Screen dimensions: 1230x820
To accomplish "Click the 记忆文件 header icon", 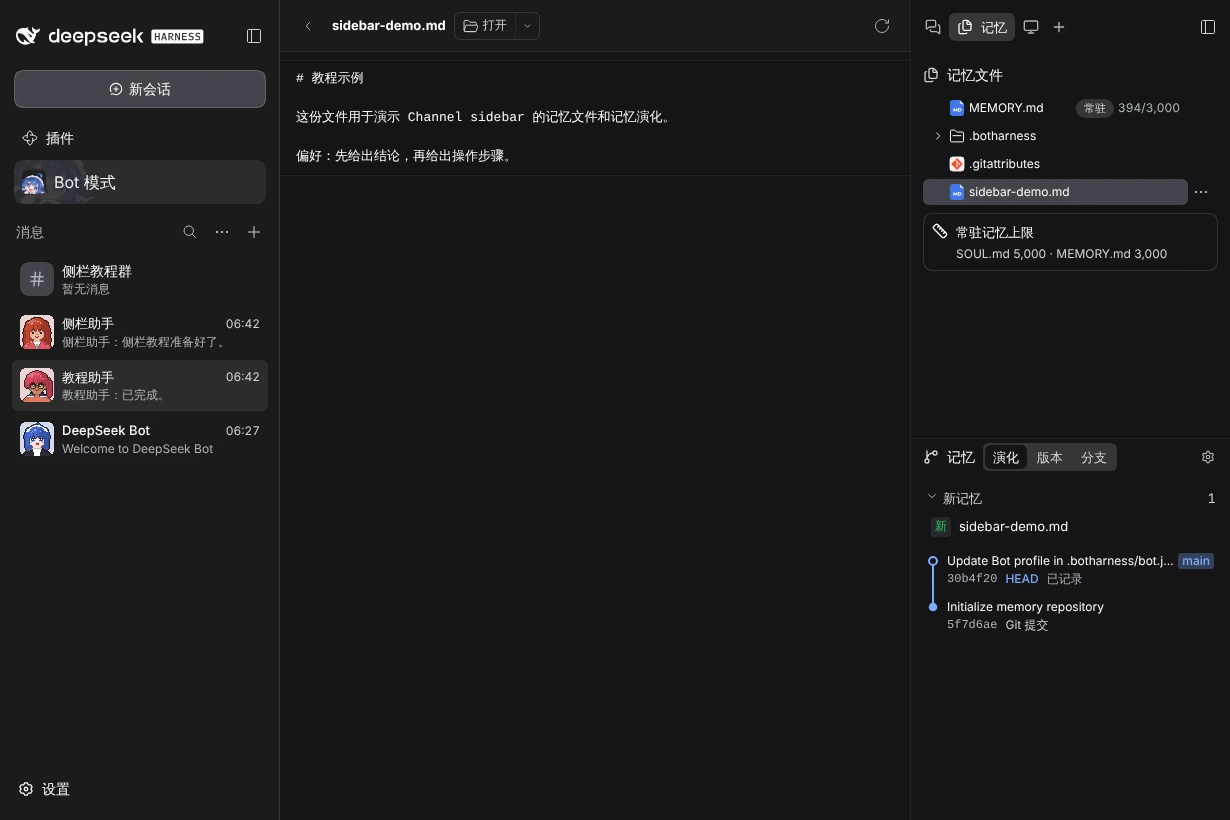I will point(931,75).
